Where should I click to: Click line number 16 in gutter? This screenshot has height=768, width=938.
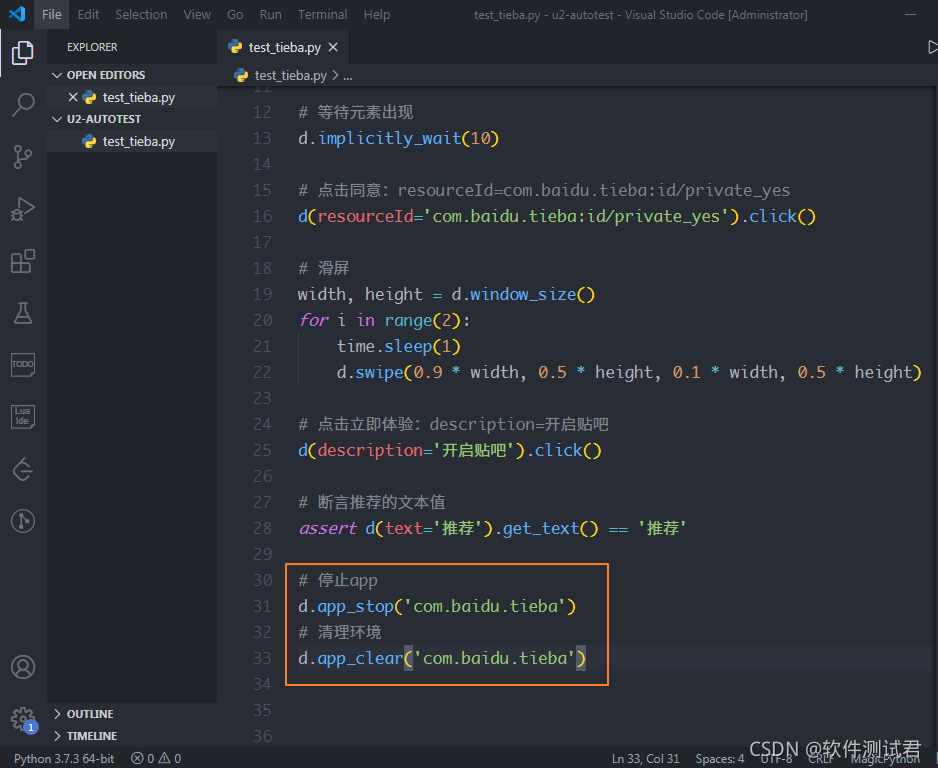pyautogui.click(x=262, y=216)
